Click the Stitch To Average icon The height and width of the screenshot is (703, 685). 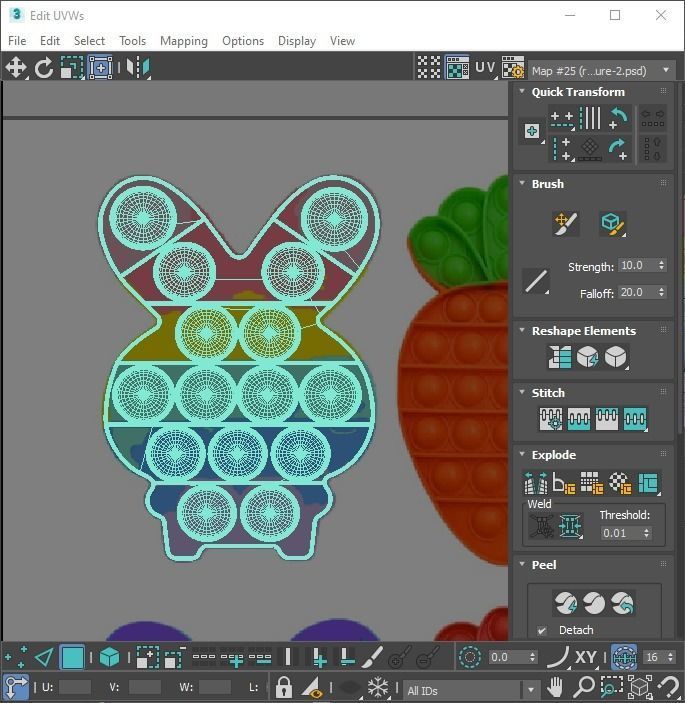click(x=579, y=418)
